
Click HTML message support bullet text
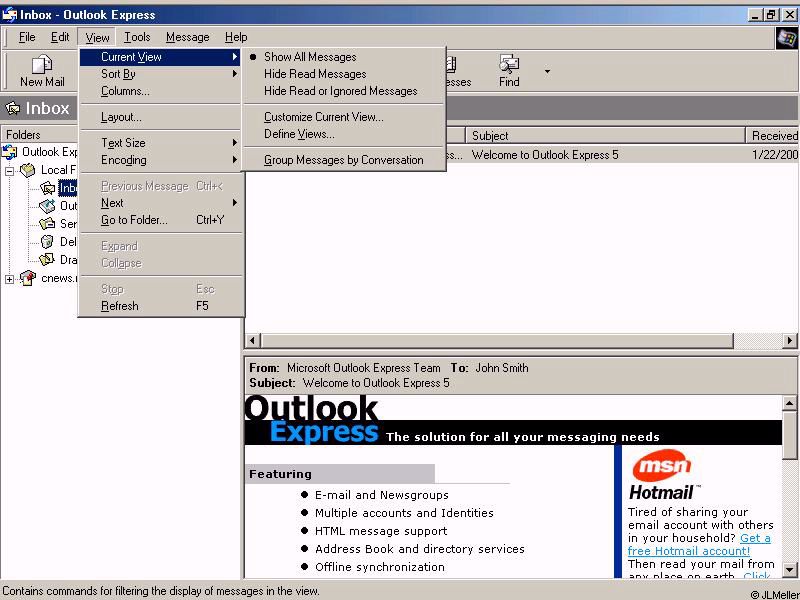pyautogui.click(x=381, y=531)
